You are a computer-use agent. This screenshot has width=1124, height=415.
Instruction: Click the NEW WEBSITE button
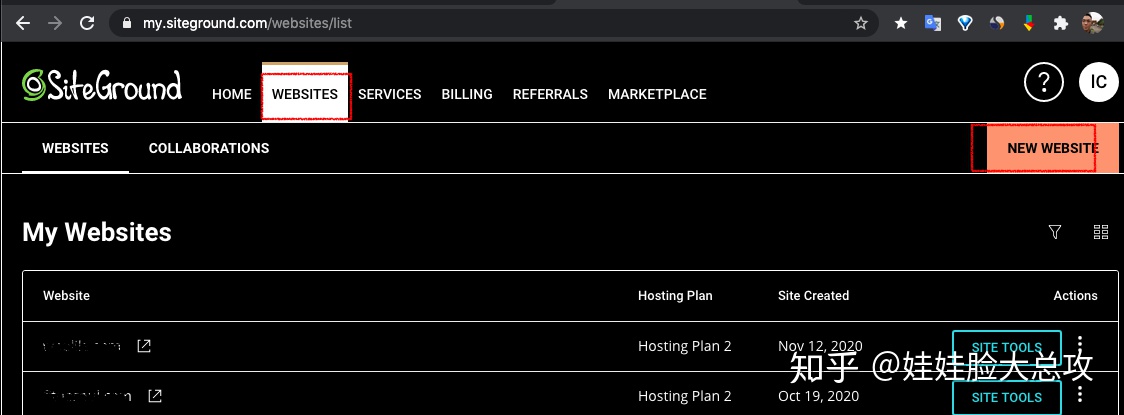click(1052, 148)
